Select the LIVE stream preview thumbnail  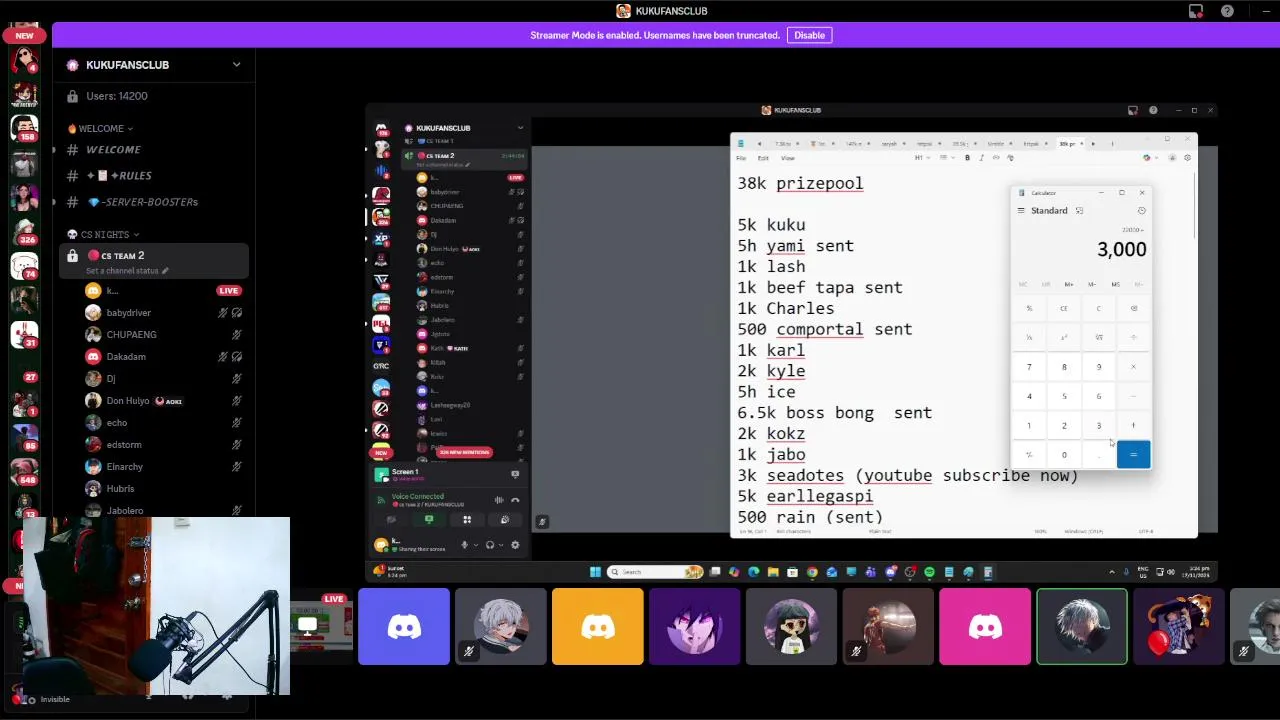click(320, 626)
